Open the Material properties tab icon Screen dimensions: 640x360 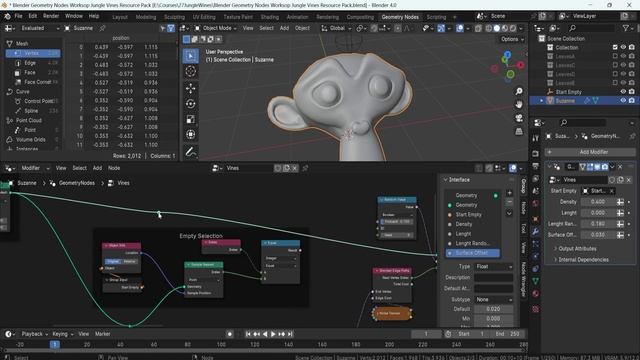pyautogui.click(x=536, y=293)
